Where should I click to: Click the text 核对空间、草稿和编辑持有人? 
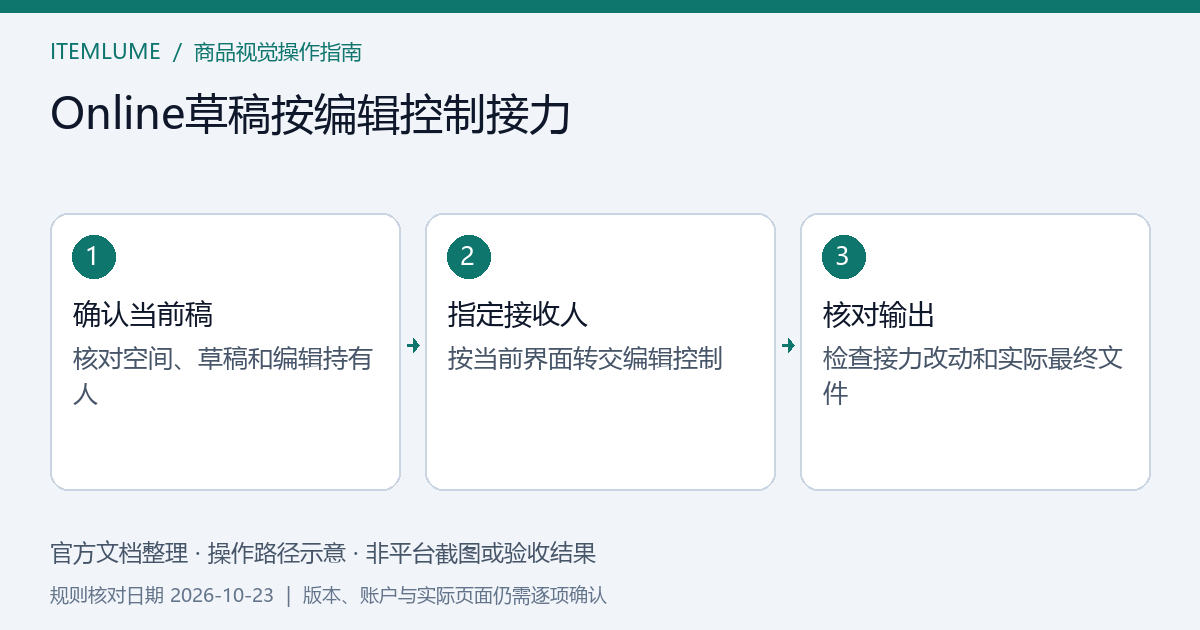223,376
